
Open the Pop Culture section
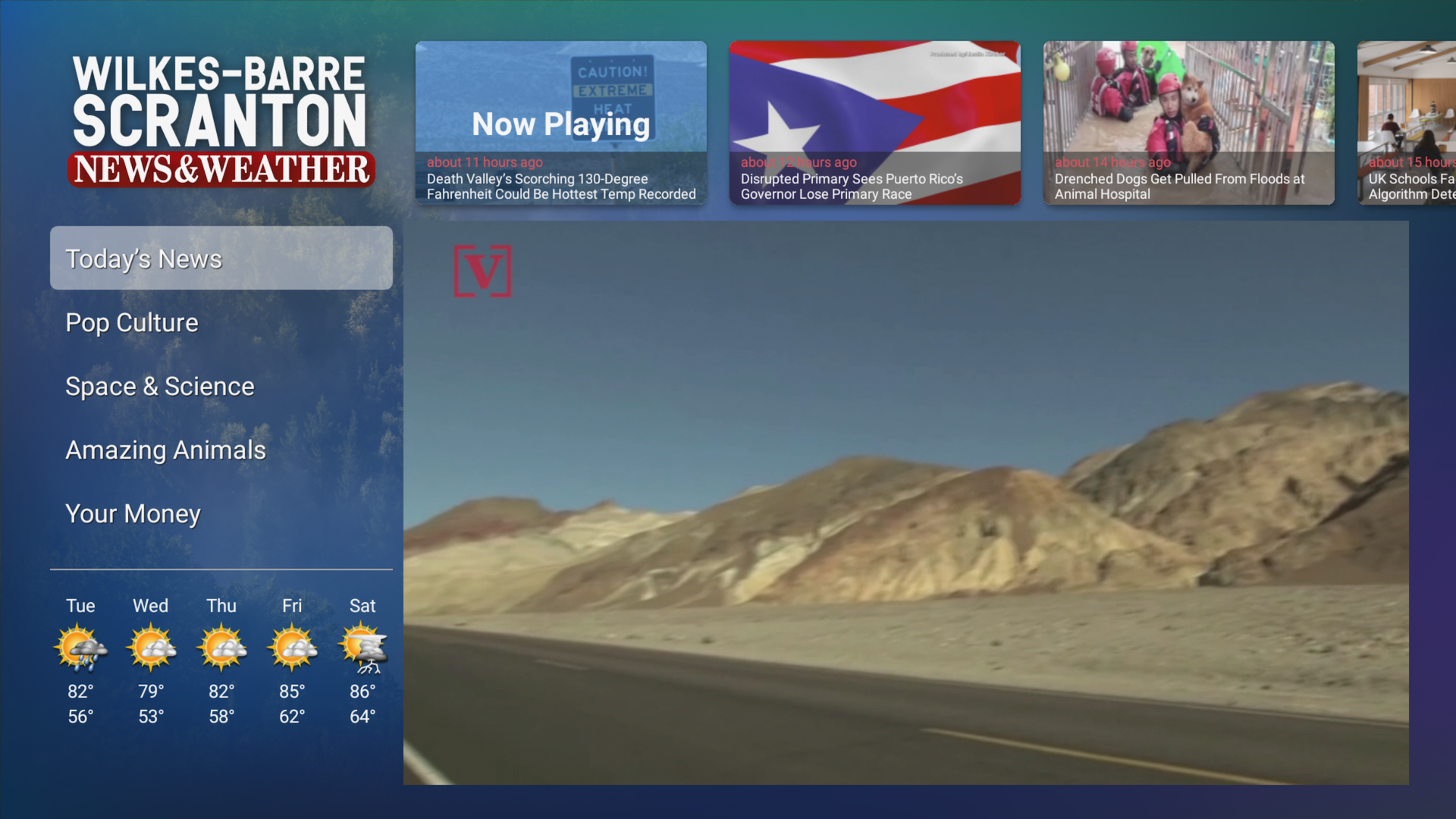click(x=131, y=322)
